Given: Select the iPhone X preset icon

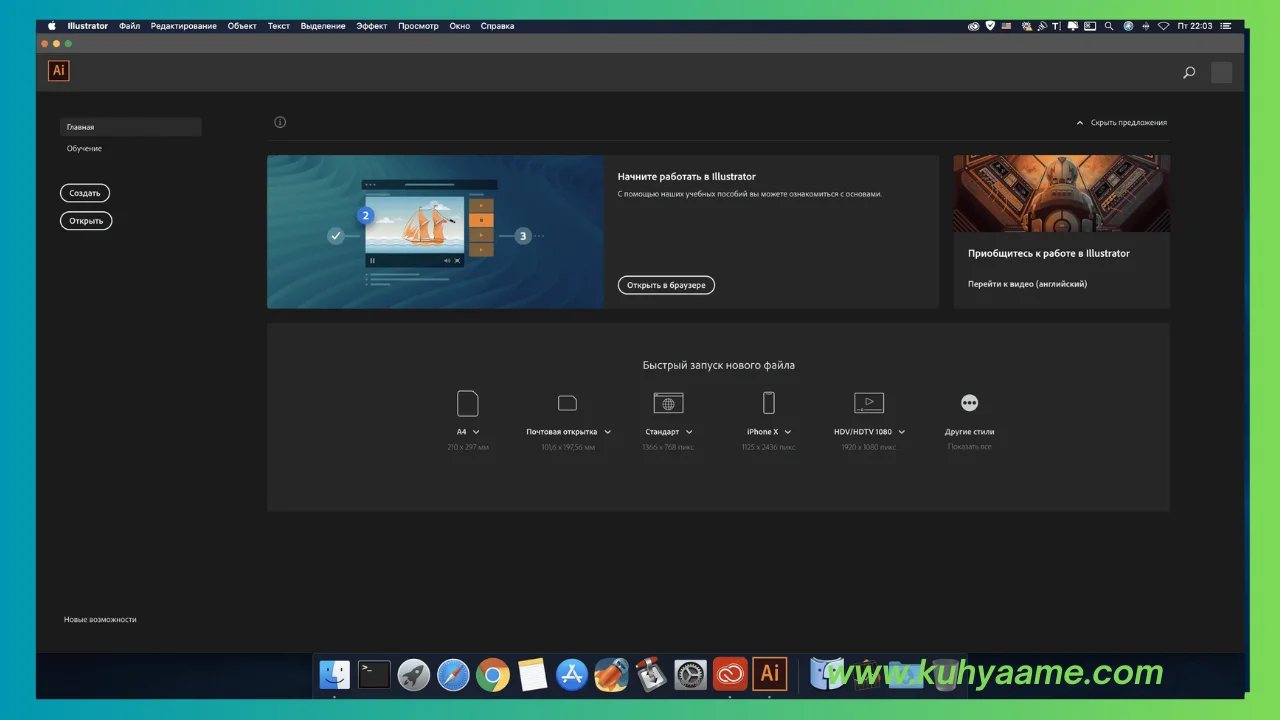Looking at the screenshot, I should 769,402.
